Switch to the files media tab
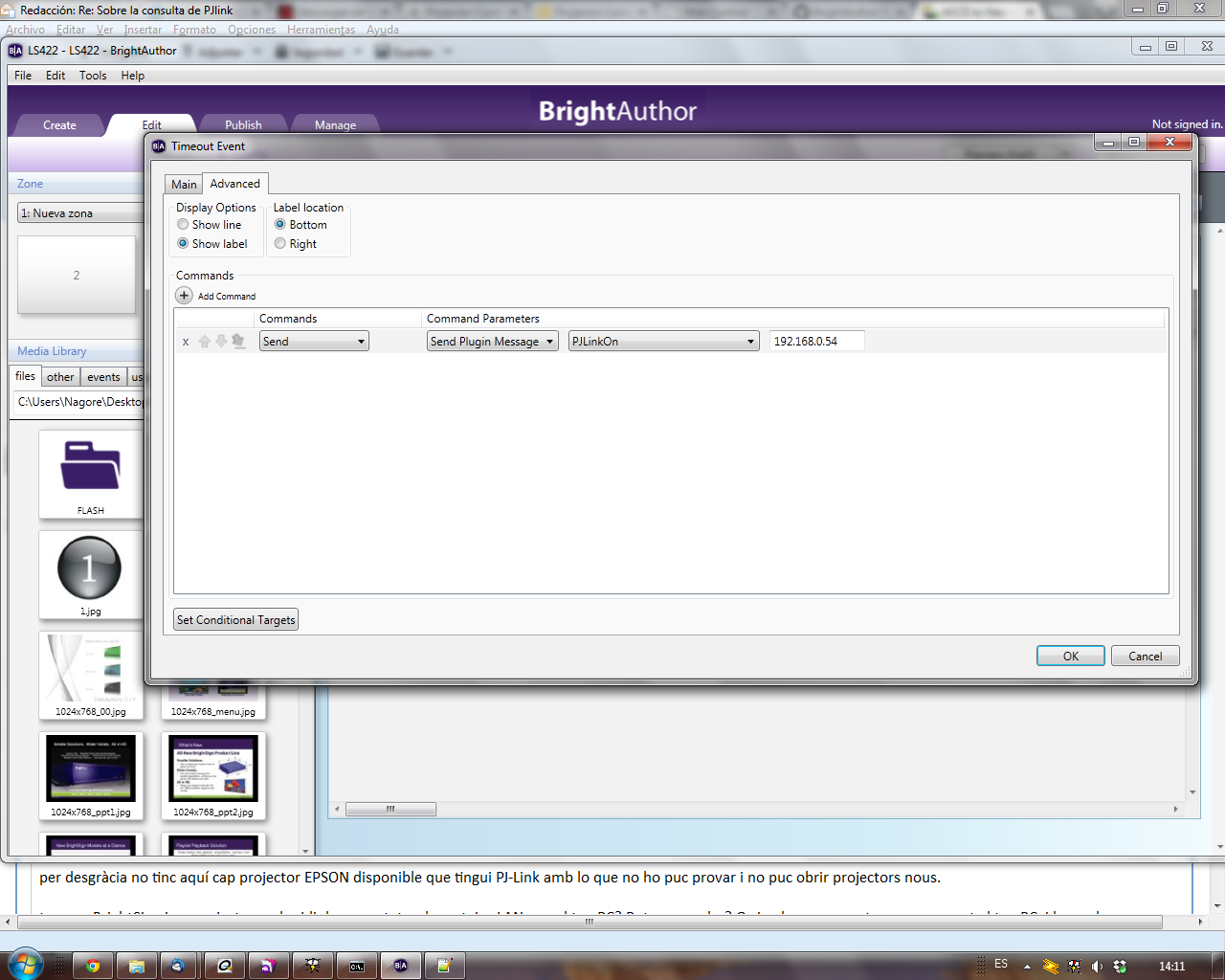Image resolution: width=1225 pixels, height=980 pixels. tap(26, 376)
